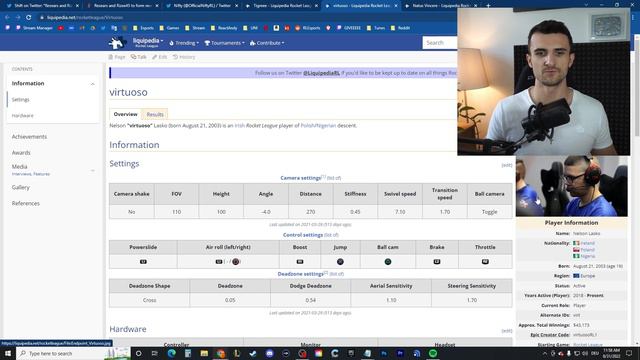Switch to the Nifty Twitter browser tab
640x360 pixels.
[x=202, y=6]
